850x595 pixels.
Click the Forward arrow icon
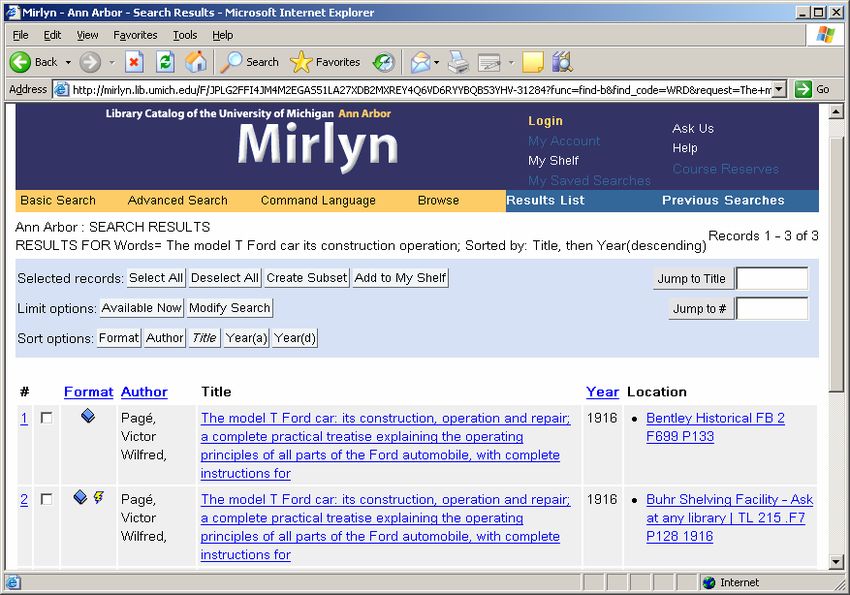click(90, 62)
